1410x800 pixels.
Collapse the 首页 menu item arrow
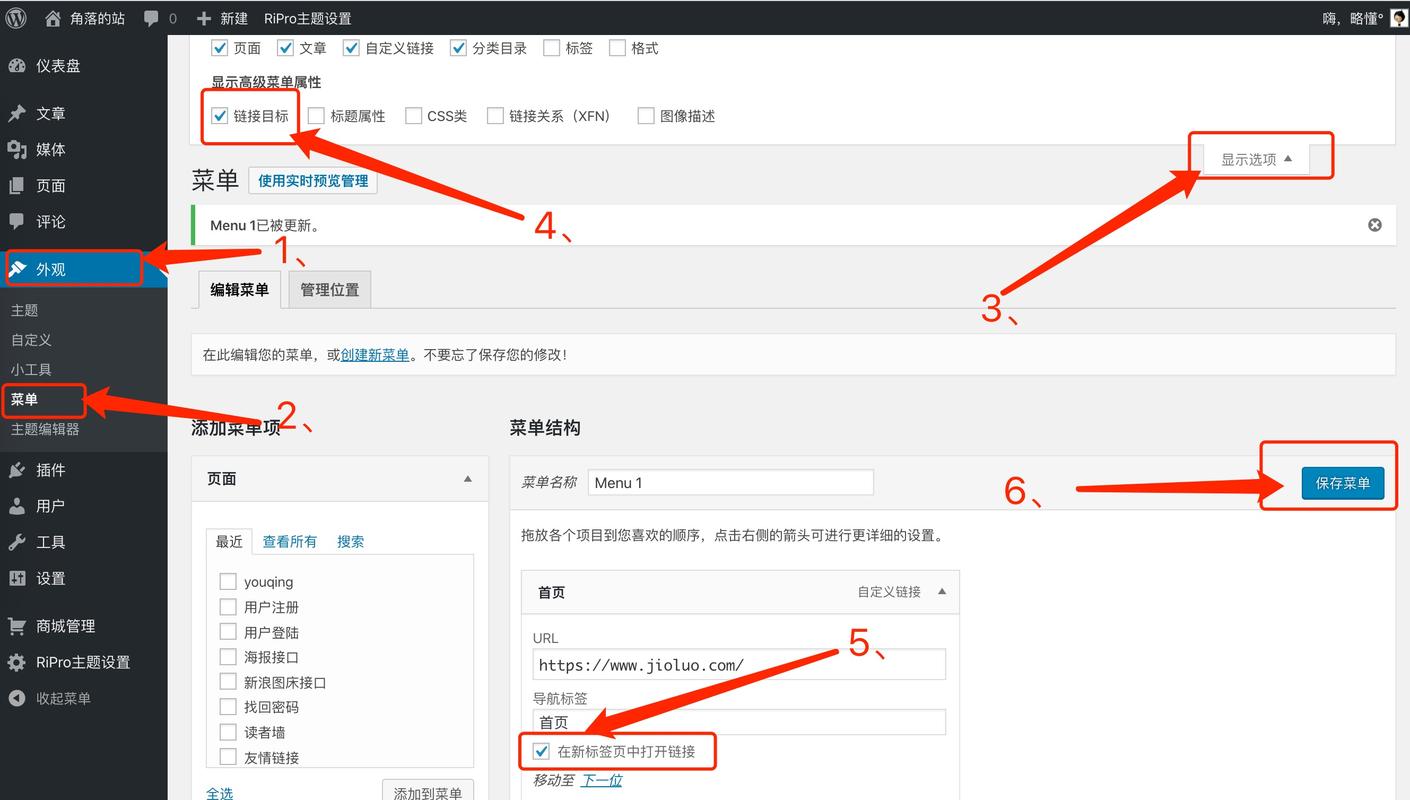point(942,592)
